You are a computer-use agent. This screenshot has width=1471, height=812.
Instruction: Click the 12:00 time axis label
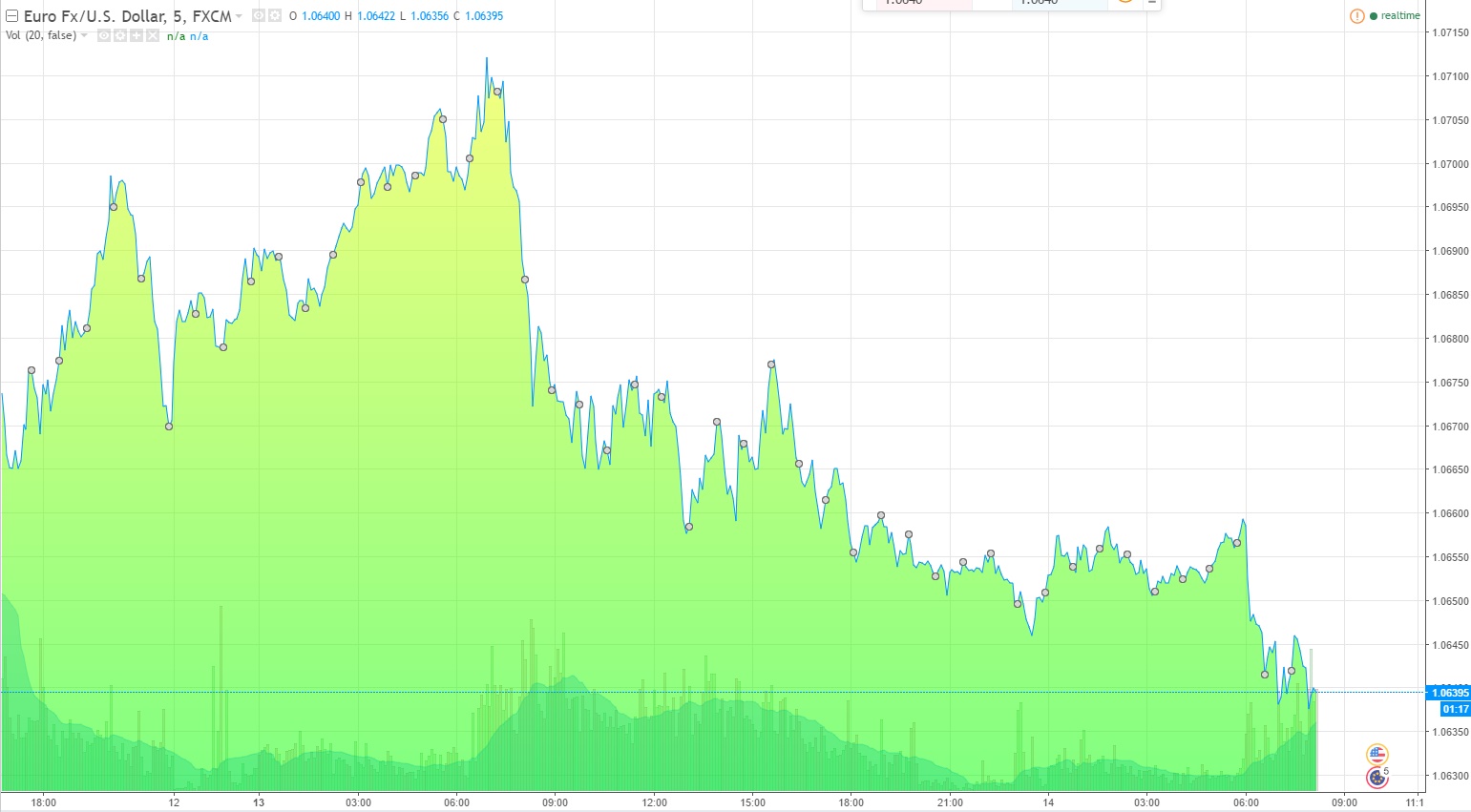654,802
